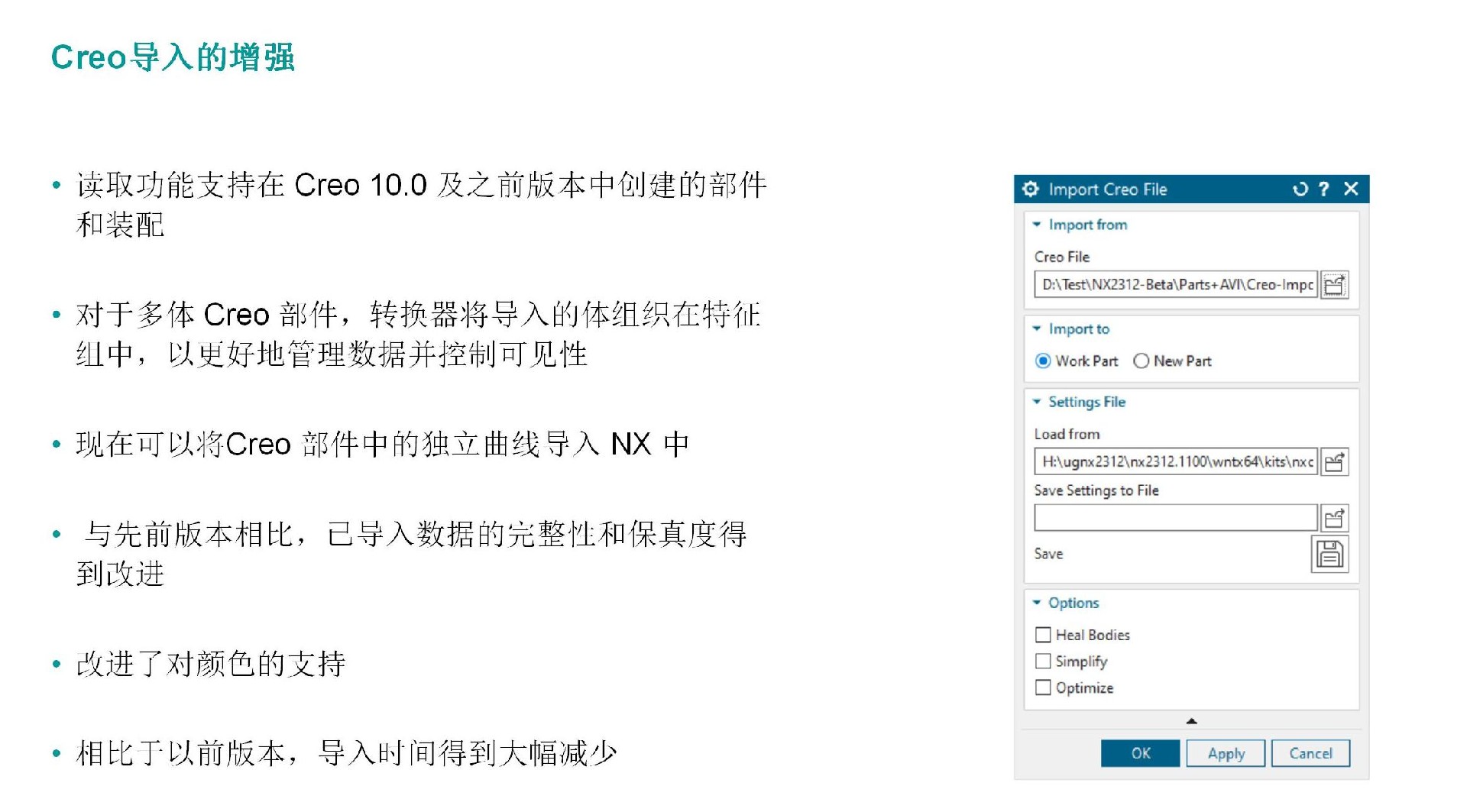Close the Import Creo File dialog
The height and width of the screenshot is (812, 1467).
(1351, 189)
